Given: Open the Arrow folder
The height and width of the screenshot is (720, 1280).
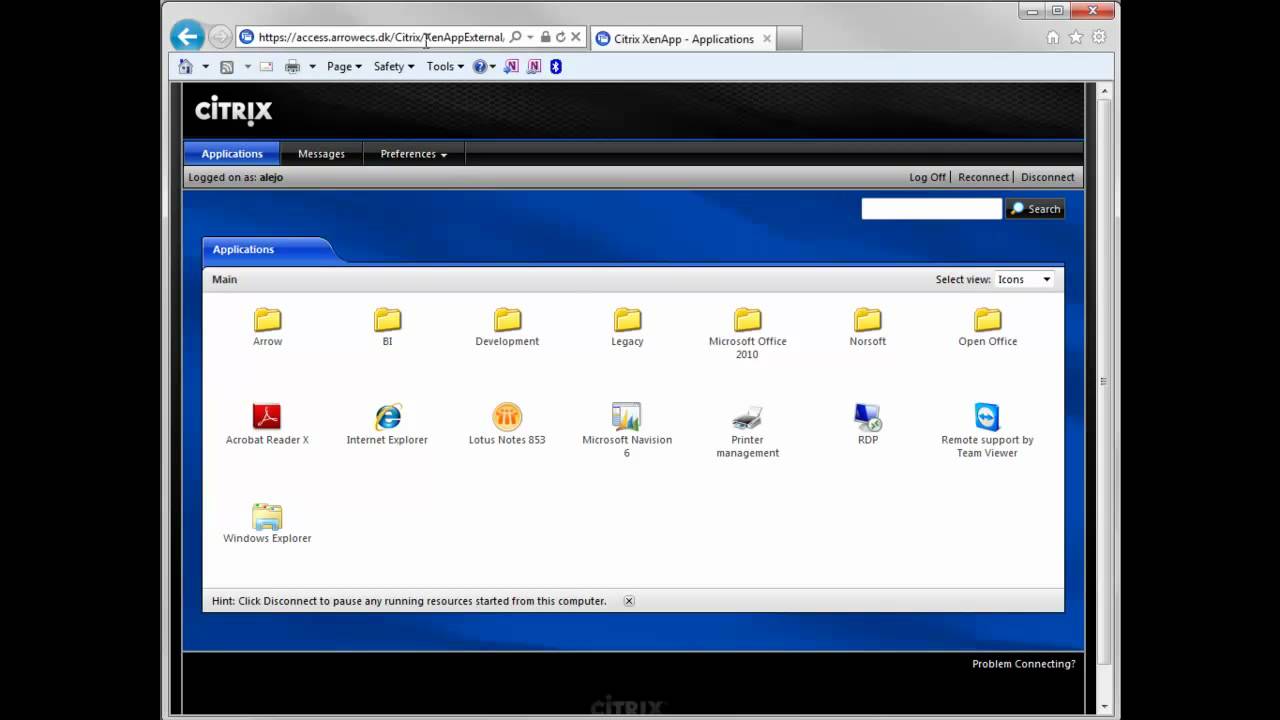Looking at the screenshot, I should 267,327.
